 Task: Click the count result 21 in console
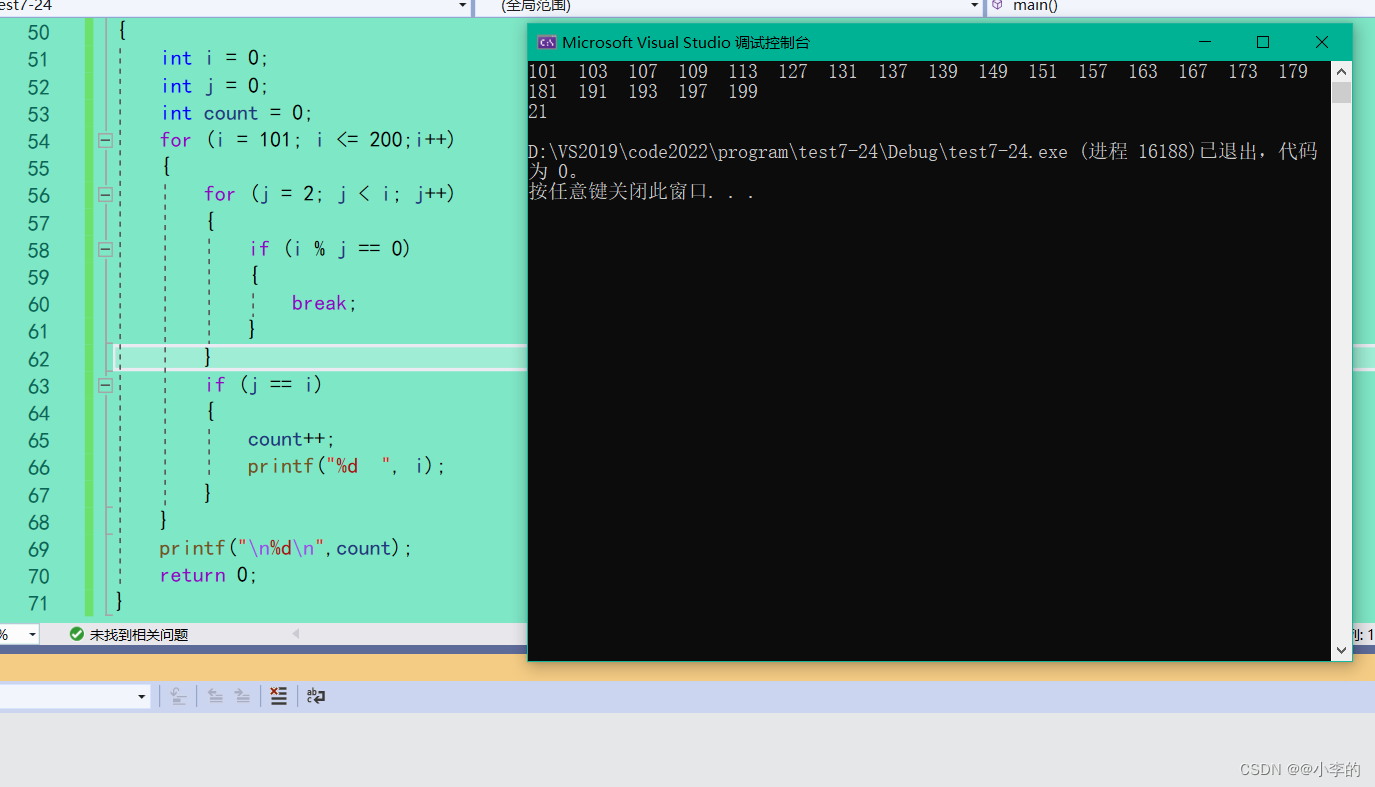pyautogui.click(x=538, y=112)
